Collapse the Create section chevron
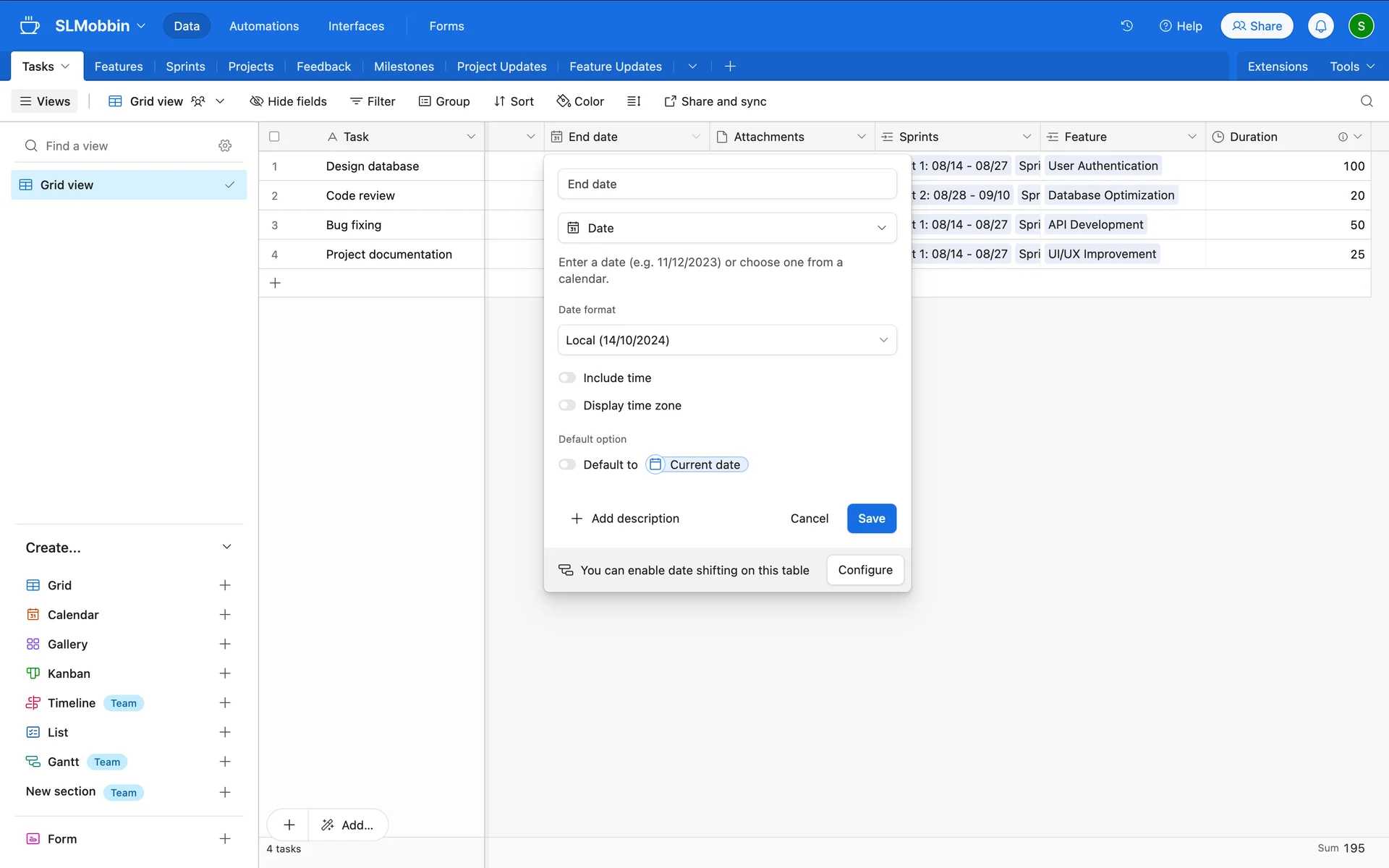 (226, 548)
